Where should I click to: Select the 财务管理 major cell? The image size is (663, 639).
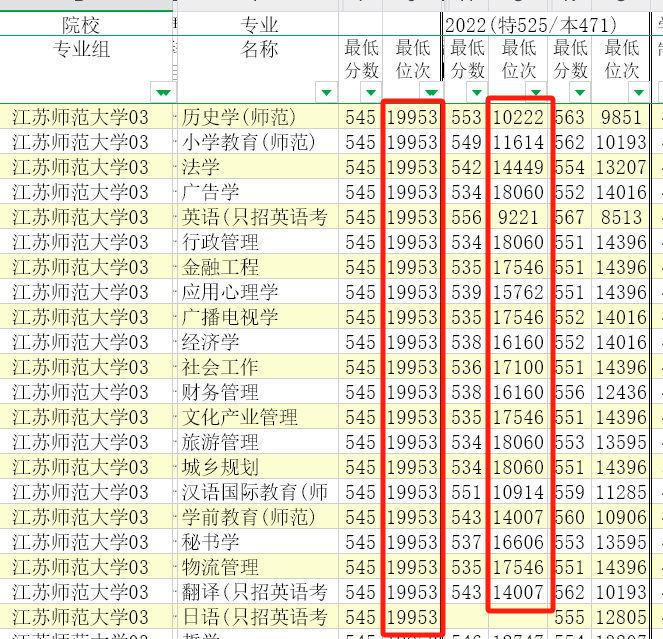[258, 392]
